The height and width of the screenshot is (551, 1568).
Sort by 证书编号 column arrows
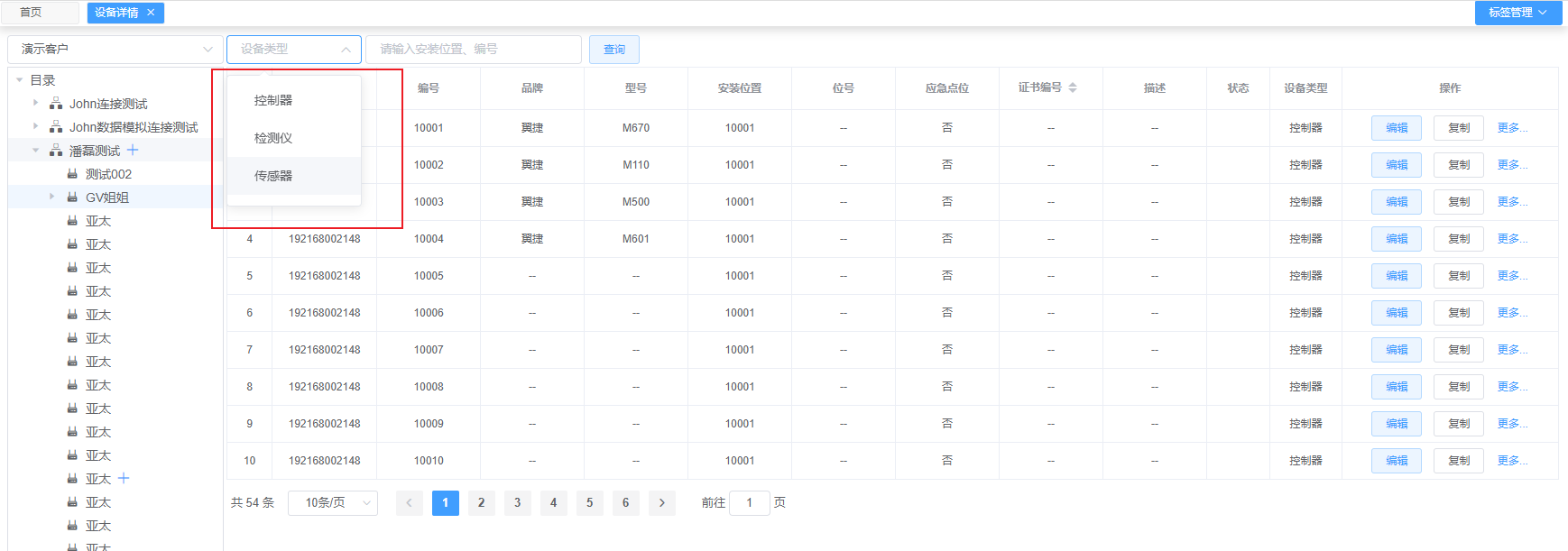click(x=1073, y=87)
